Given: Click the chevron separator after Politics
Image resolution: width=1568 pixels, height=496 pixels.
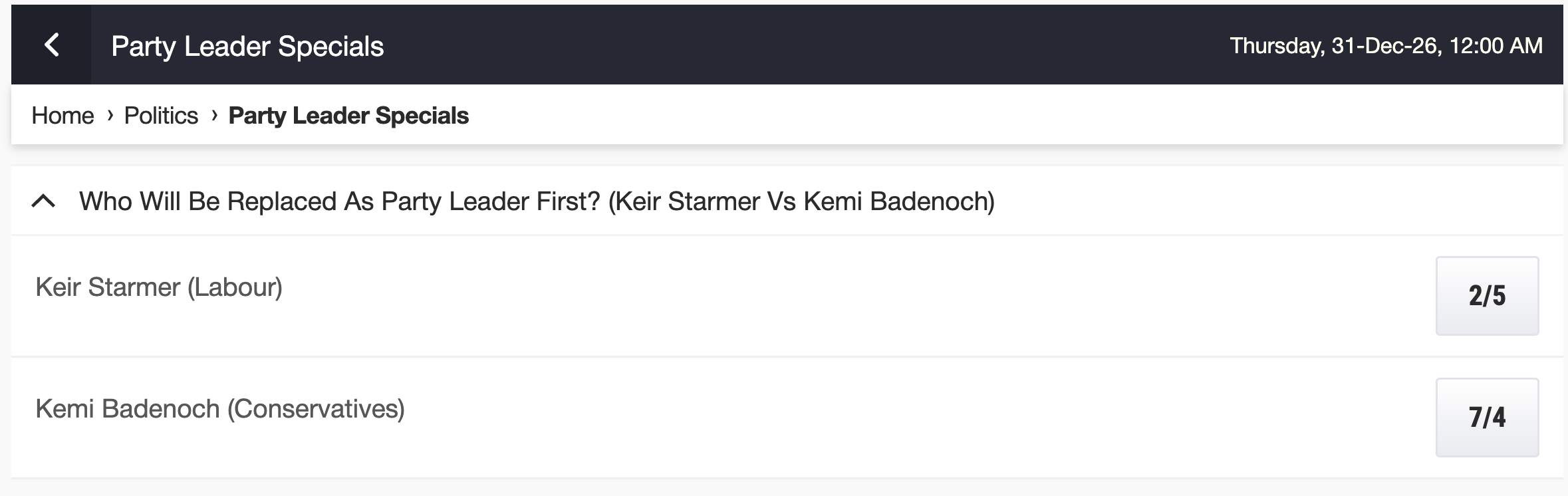Looking at the screenshot, I should coord(214,115).
